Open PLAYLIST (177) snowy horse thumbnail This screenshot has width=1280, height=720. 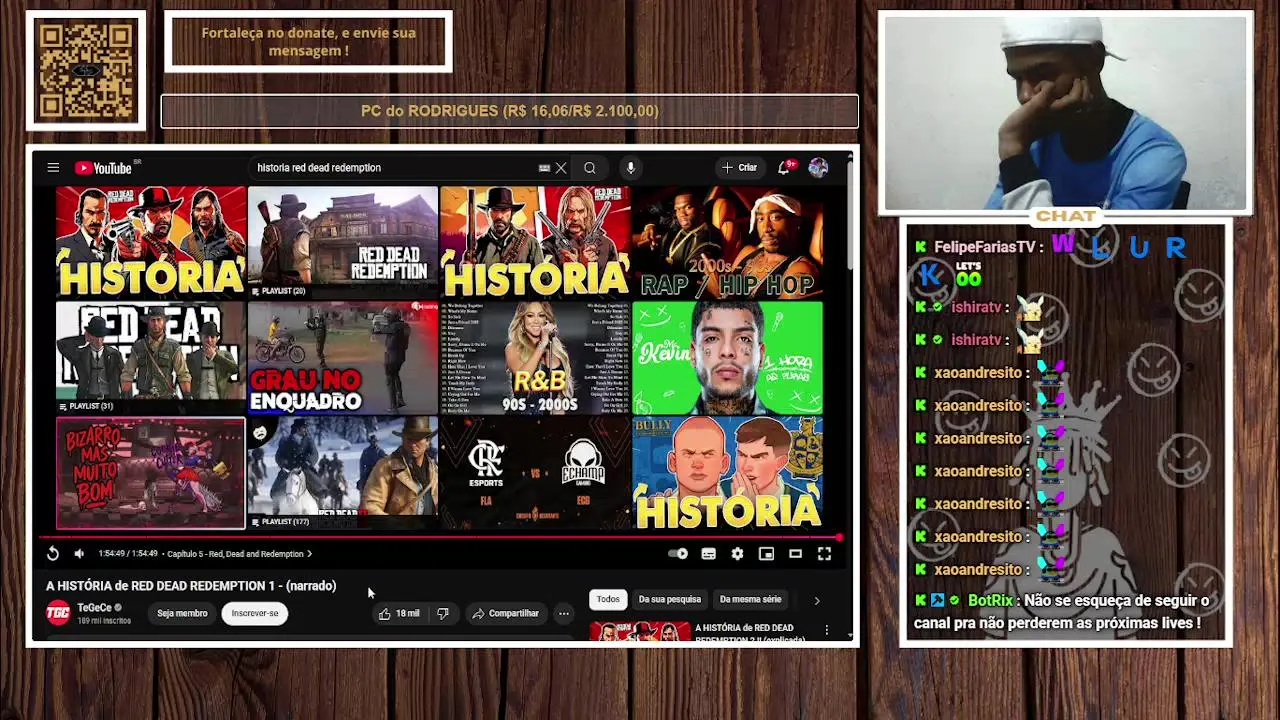tap(343, 473)
